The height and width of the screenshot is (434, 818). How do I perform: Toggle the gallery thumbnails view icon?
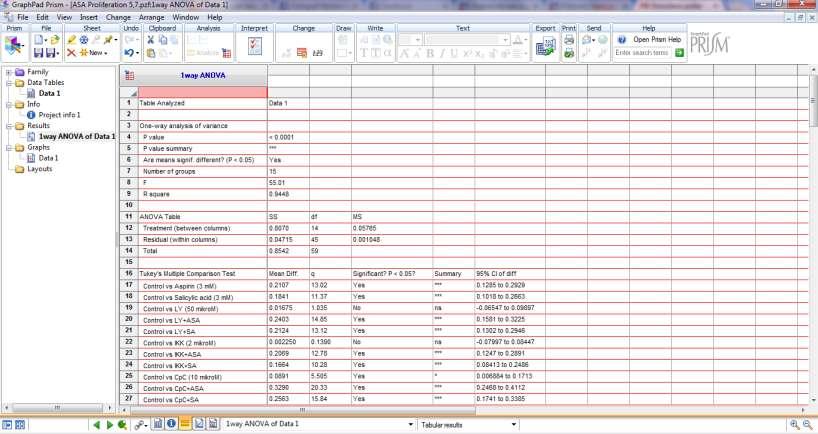[x=20, y=425]
